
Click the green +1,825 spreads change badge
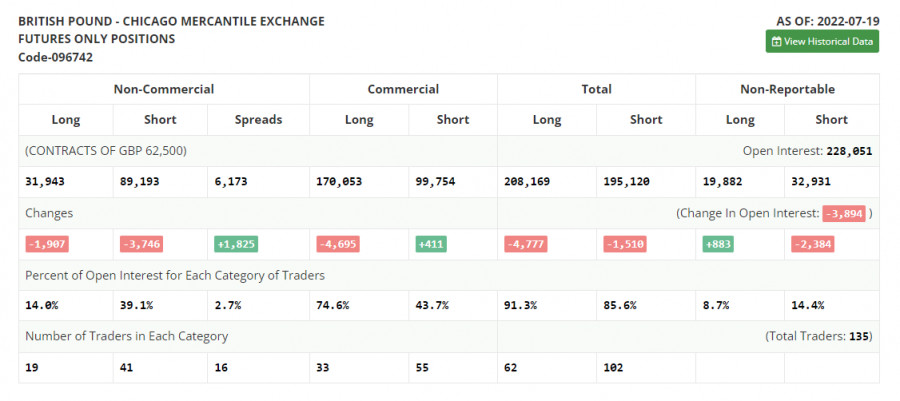(x=237, y=244)
